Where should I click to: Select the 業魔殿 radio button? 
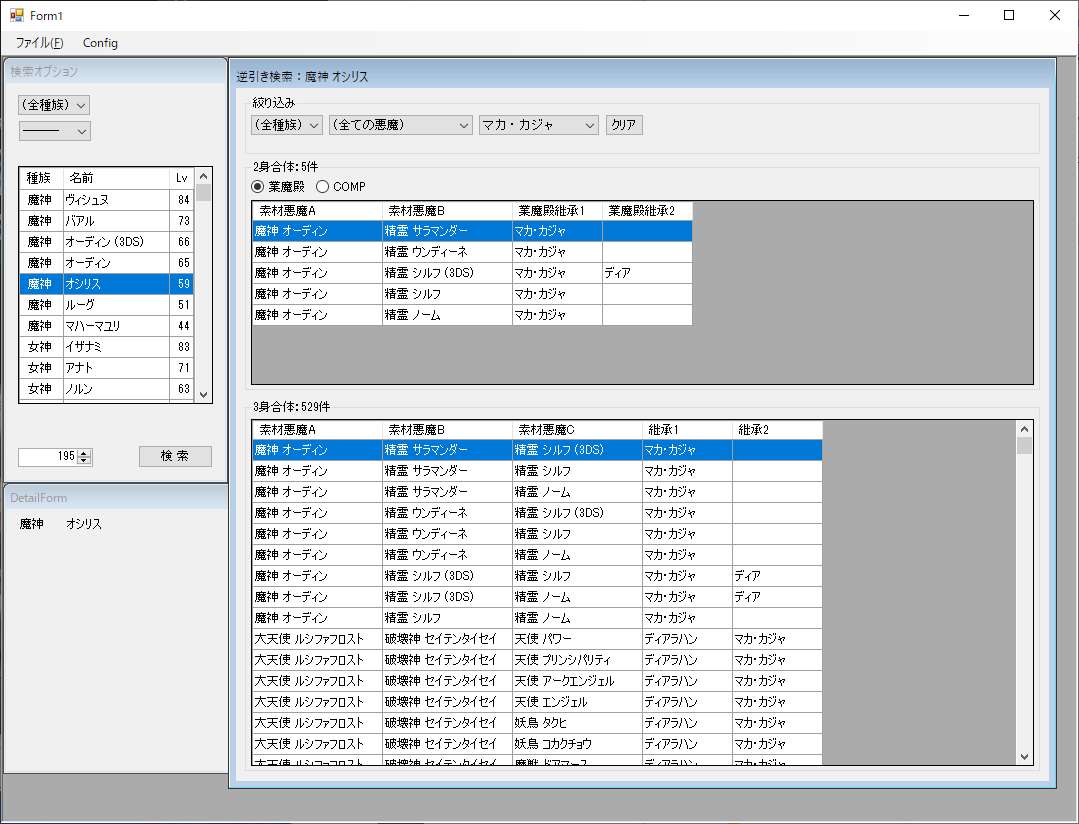258,186
